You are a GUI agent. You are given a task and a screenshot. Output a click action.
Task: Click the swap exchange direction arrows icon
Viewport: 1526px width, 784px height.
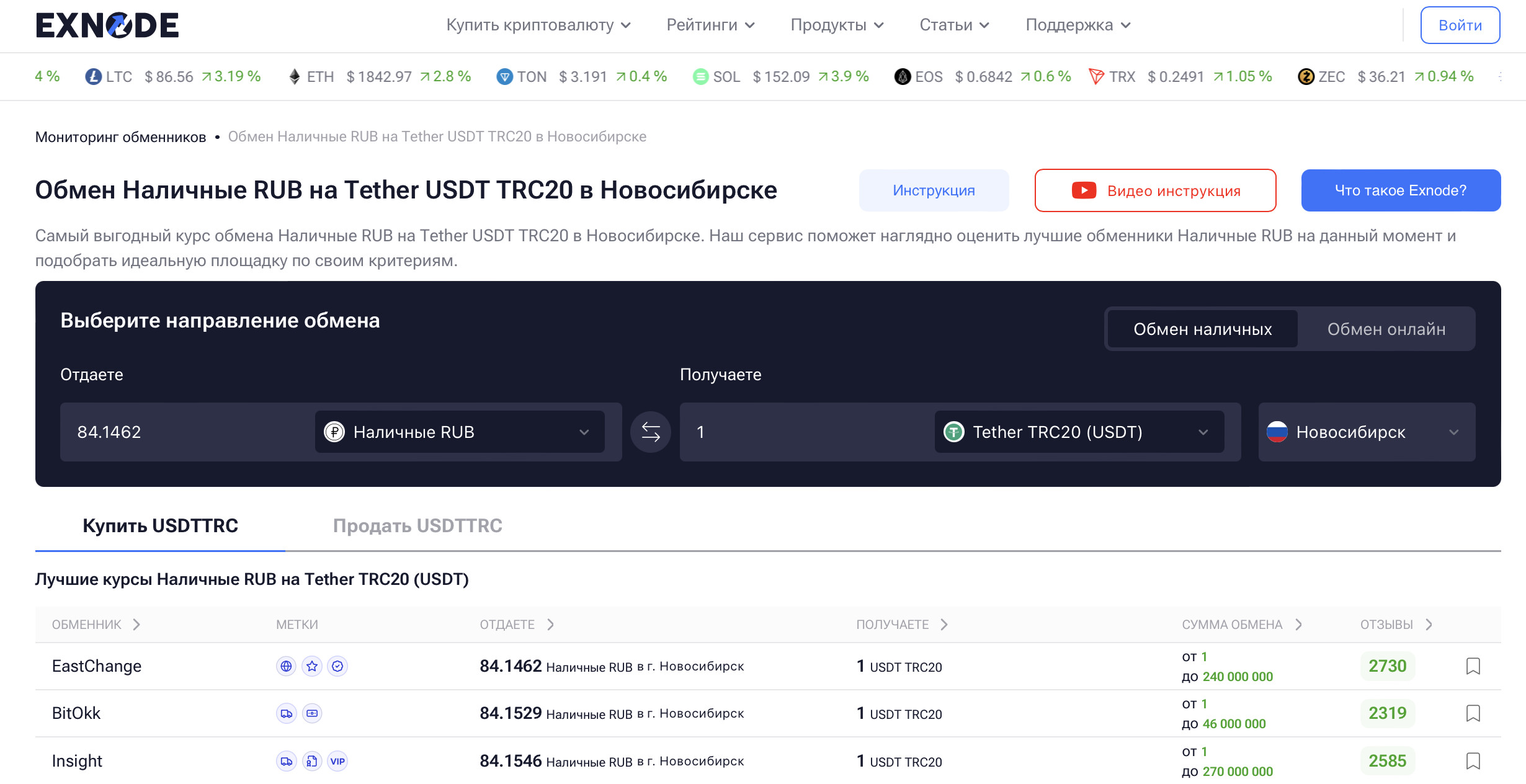click(x=650, y=432)
